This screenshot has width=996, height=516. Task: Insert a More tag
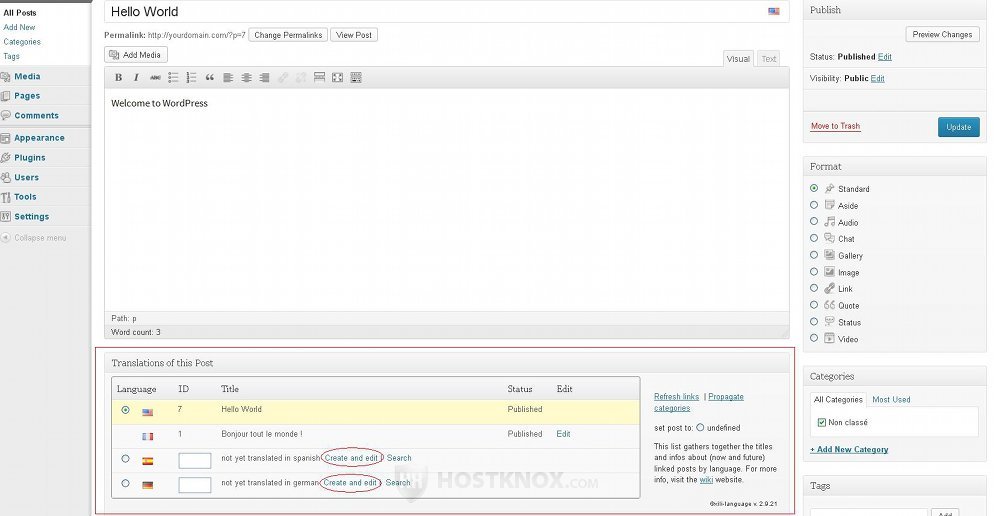pos(320,78)
